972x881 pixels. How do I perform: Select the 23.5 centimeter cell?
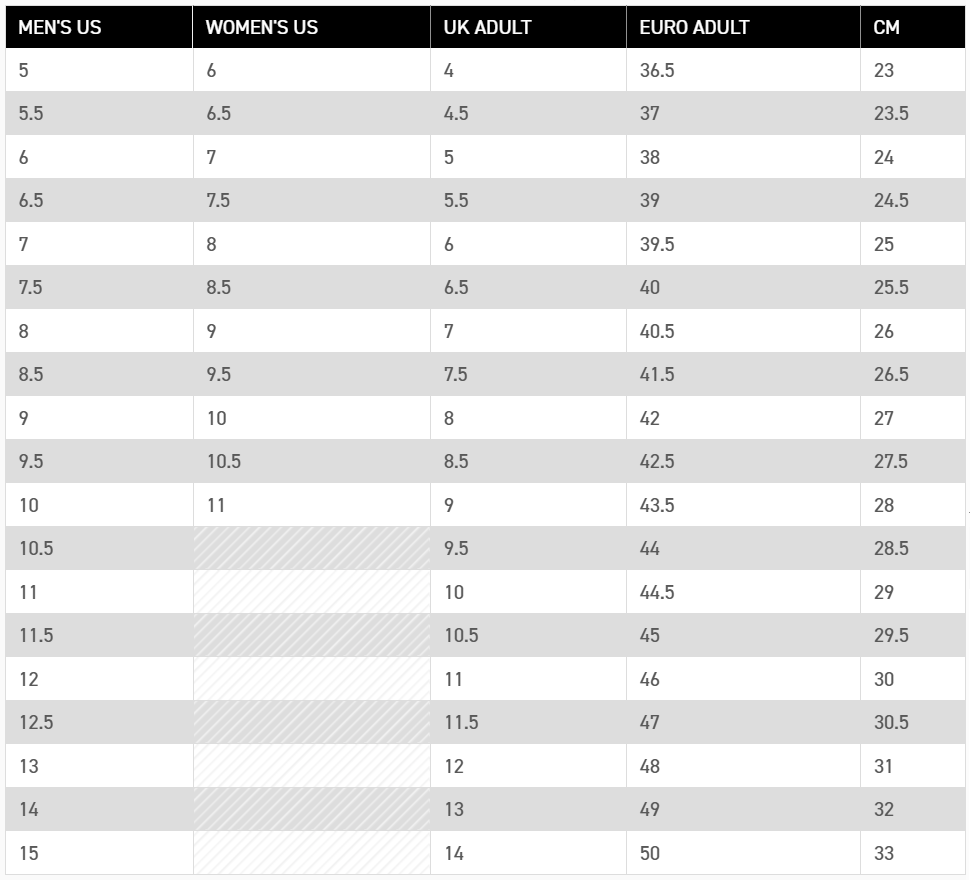913,113
